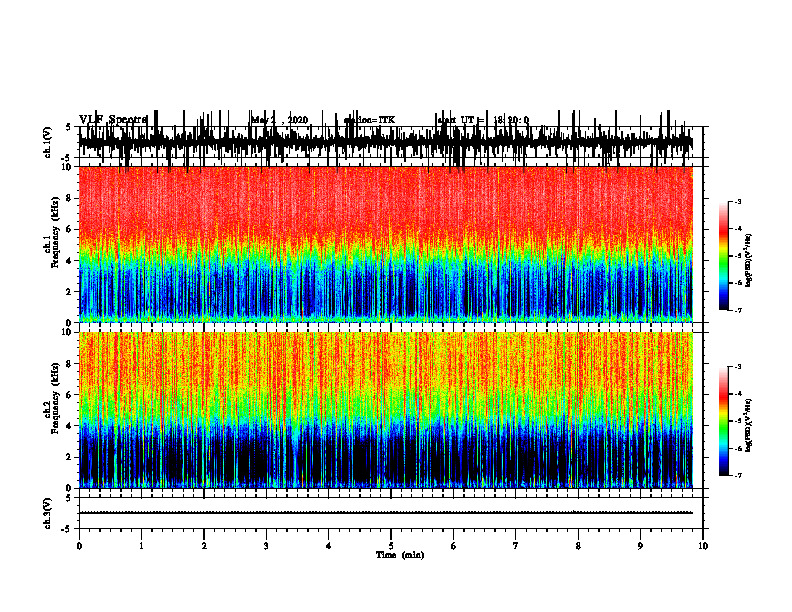Image resolution: width=792 pixels, height=612 pixels.
Task: Click the "Time (min)" axis title
Action: tap(400, 555)
